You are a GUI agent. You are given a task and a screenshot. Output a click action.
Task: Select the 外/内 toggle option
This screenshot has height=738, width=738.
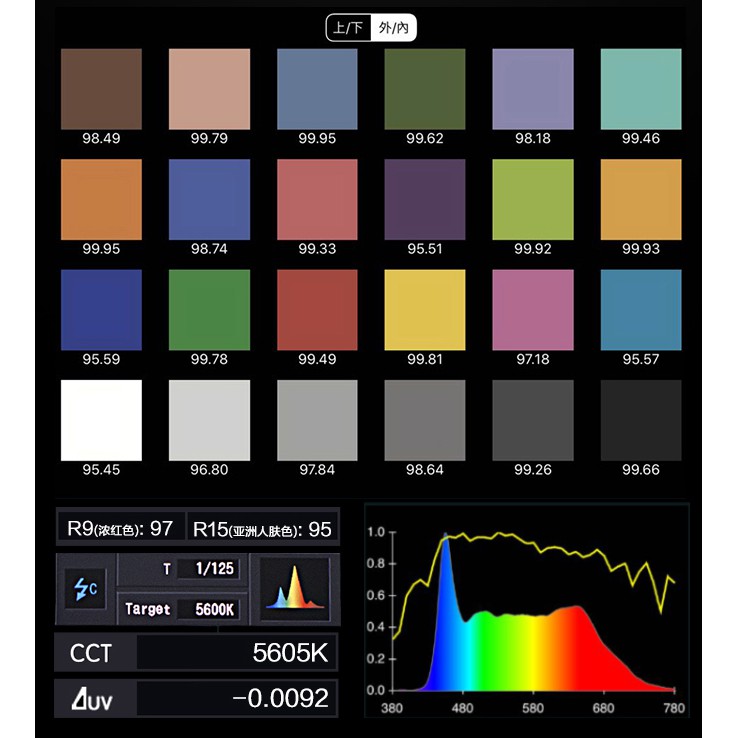(x=393, y=28)
